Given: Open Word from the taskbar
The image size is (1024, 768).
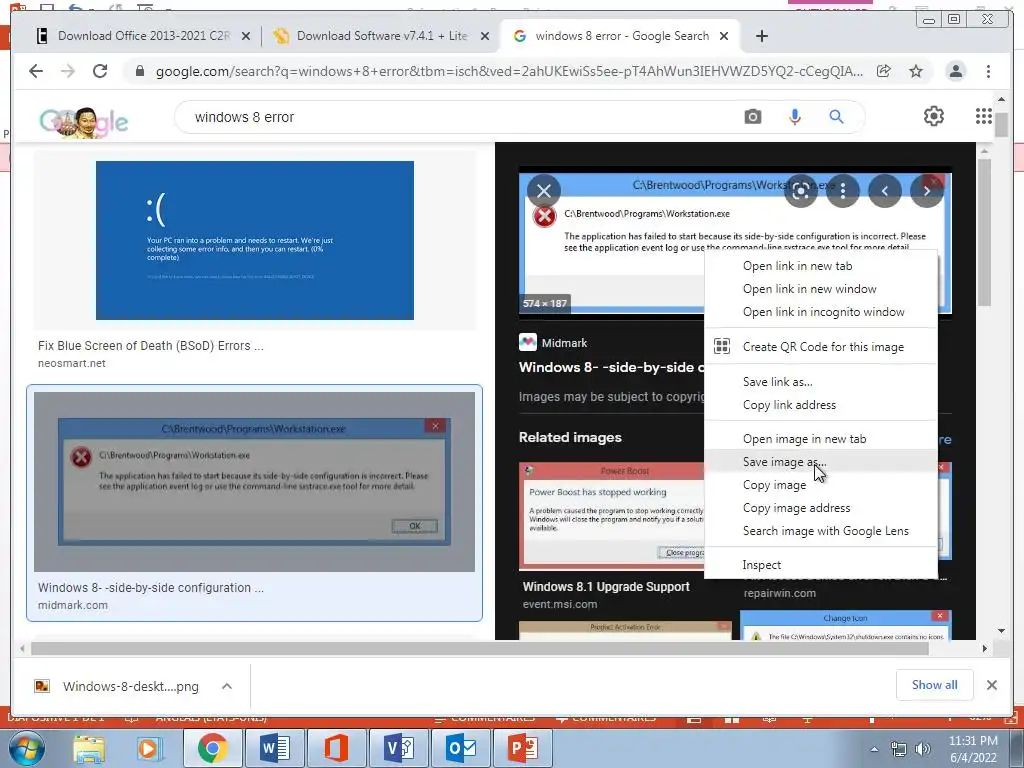Looking at the screenshot, I should click(x=275, y=748).
